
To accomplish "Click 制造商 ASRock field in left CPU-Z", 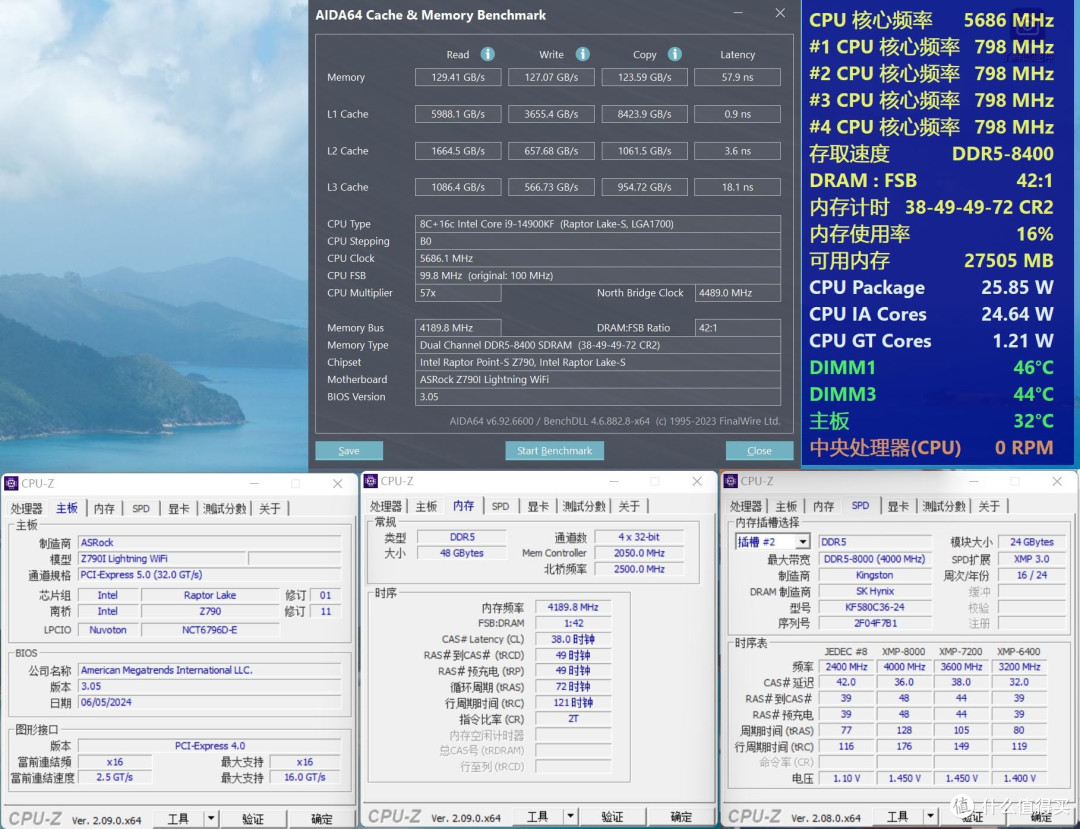I will (209, 543).
